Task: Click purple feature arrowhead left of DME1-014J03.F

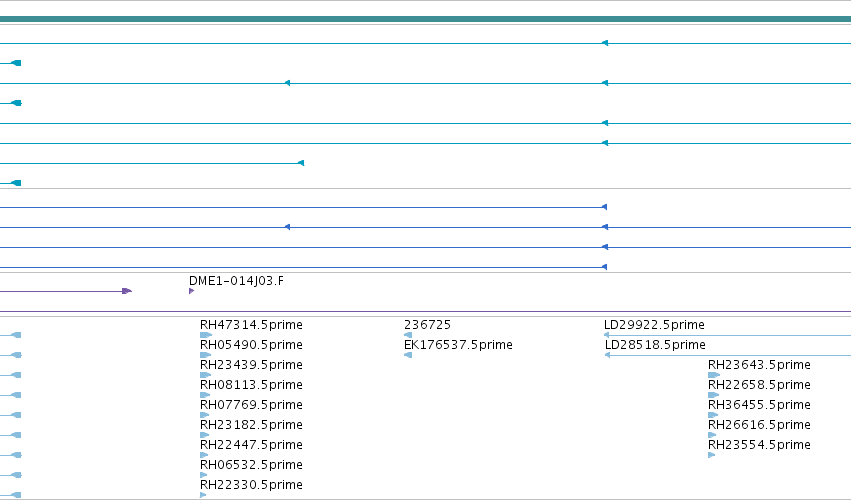Action: (x=127, y=291)
